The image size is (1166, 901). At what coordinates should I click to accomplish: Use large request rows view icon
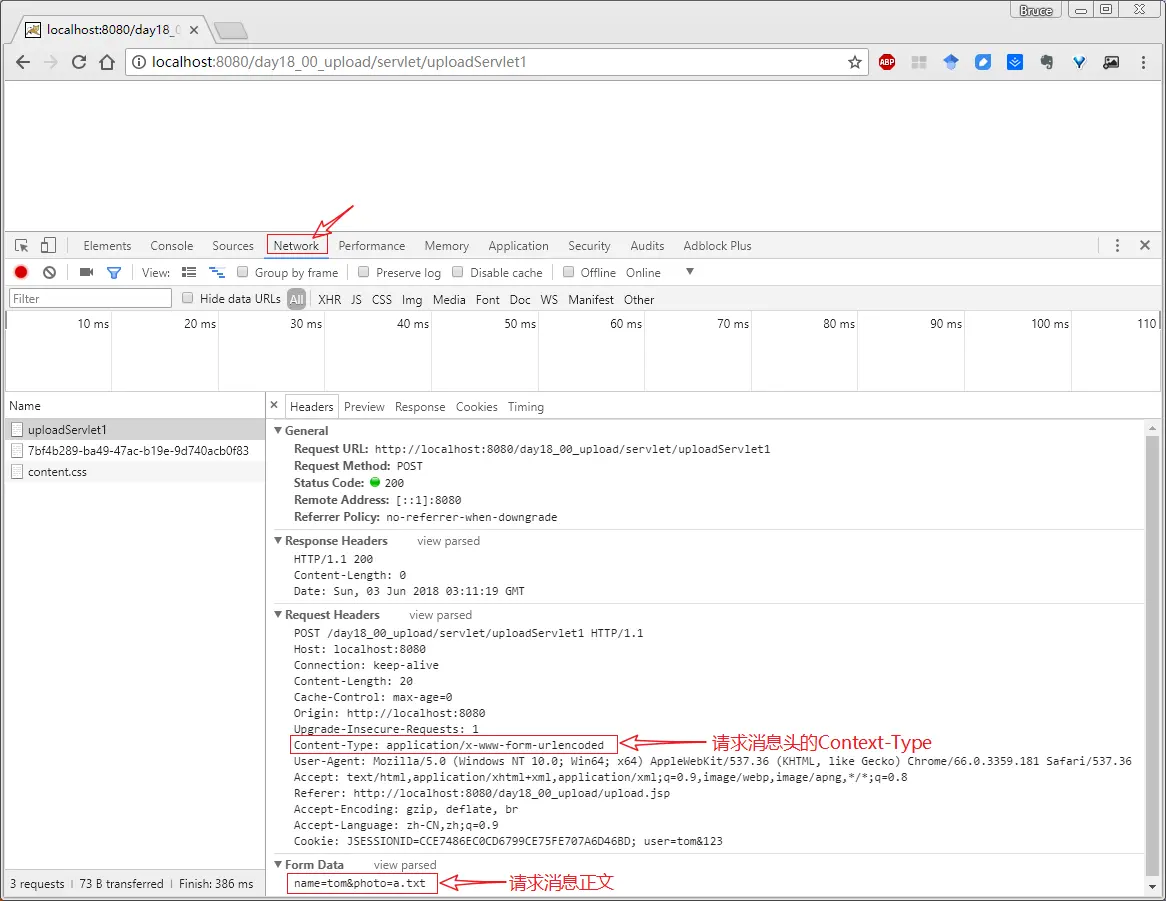189,272
